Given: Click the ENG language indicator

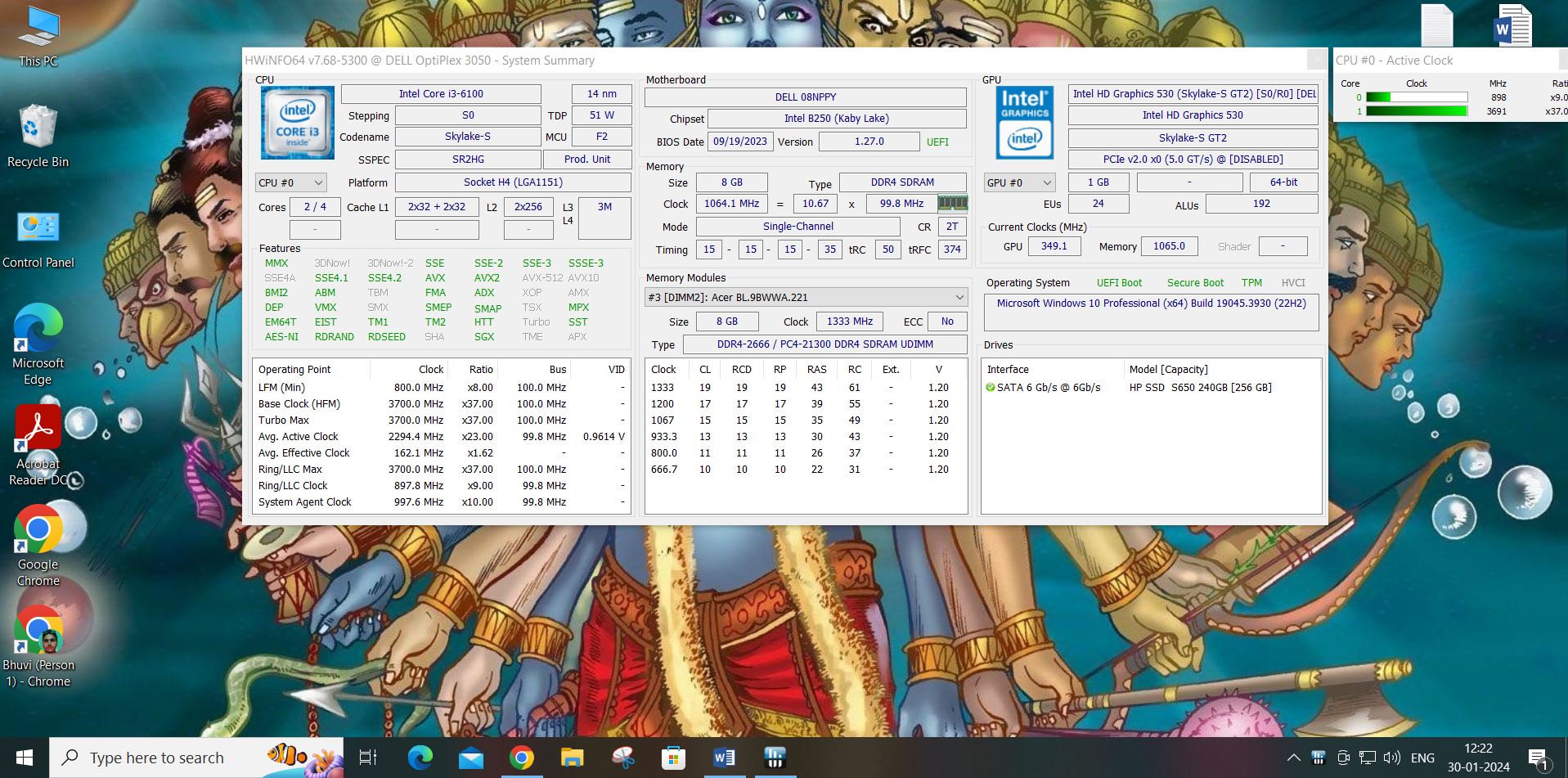Looking at the screenshot, I should [1422, 758].
